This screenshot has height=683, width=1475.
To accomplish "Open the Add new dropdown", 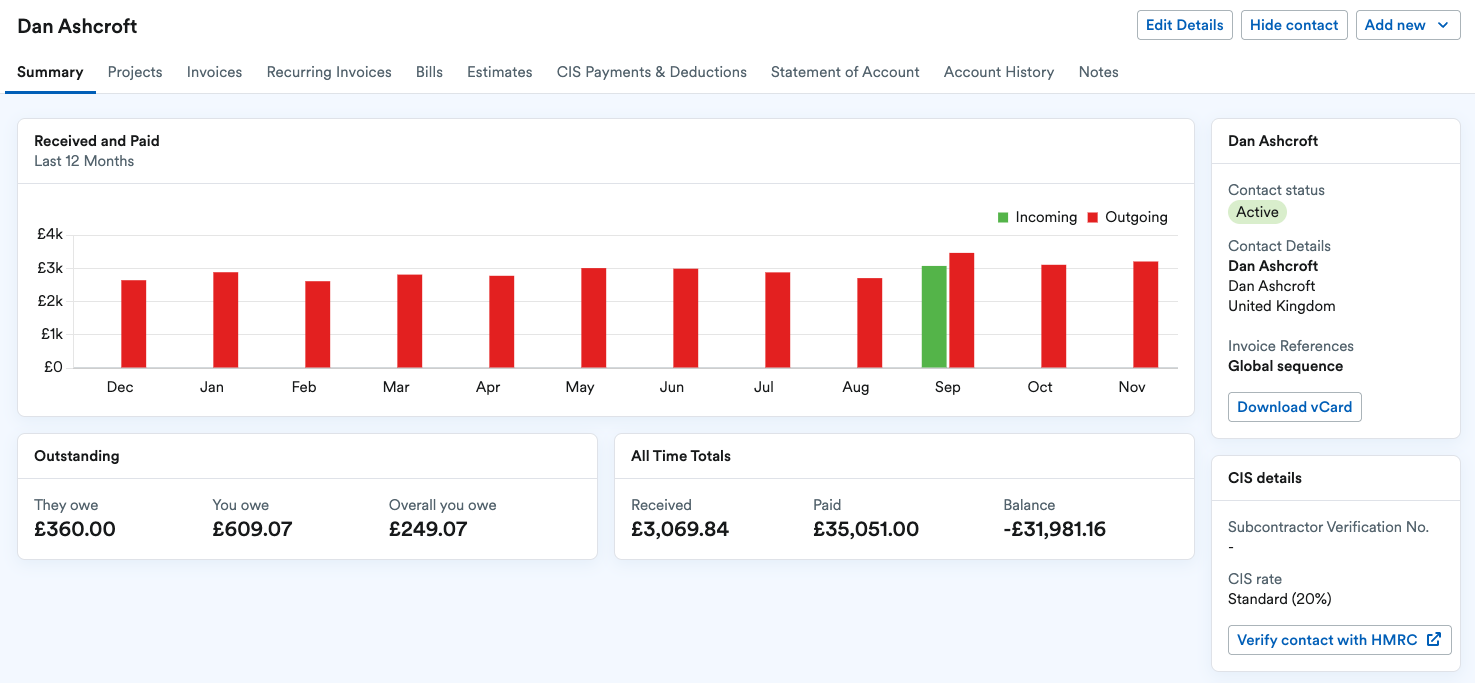I will pos(1408,25).
